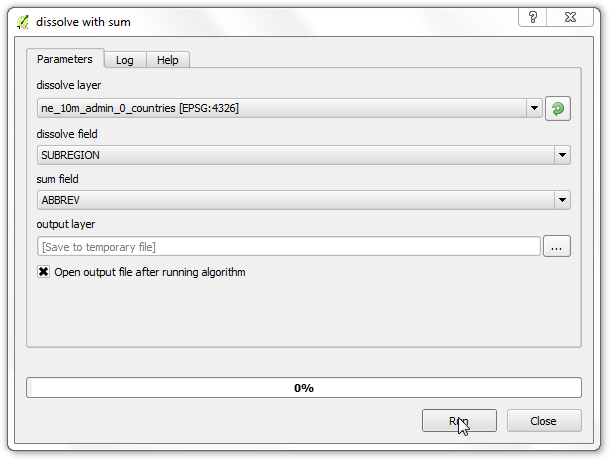The image size is (611, 460).
Task: Expand the dissolve field SUBREGION dropdown arrow
Action: [562, 155]
